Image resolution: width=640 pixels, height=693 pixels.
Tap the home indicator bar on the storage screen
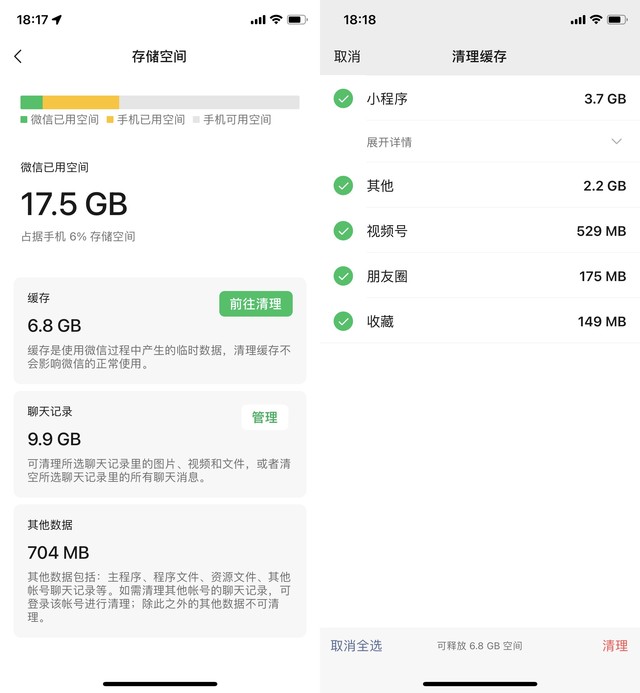click(160, 684)
